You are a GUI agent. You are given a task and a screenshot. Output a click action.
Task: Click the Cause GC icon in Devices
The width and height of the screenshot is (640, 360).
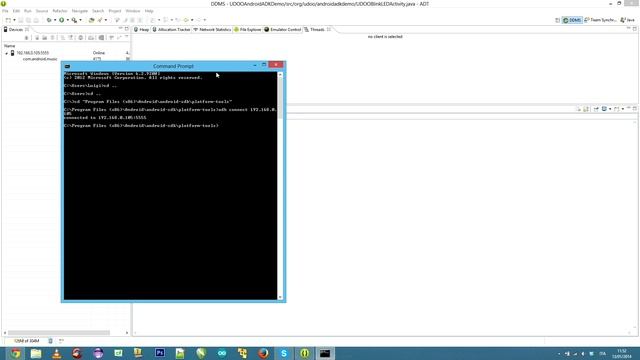click(x=52, y=38)
